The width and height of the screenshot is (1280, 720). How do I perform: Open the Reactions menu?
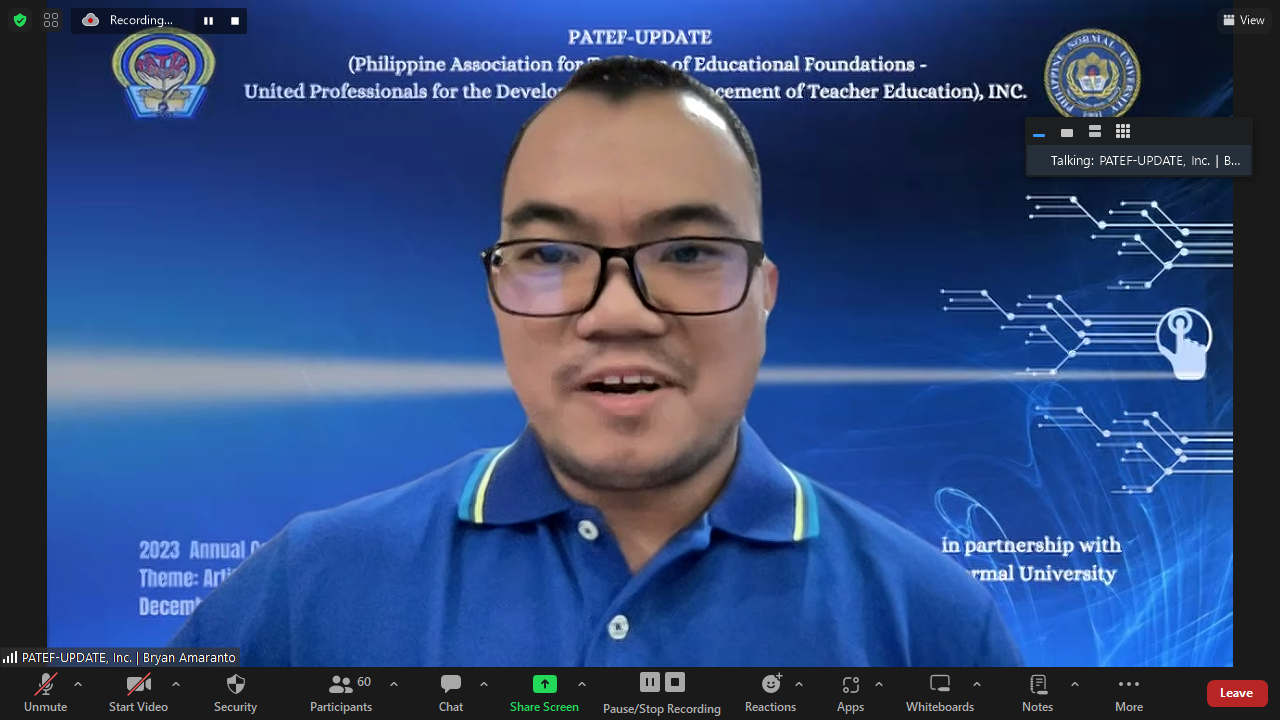pyautogui.click(x=770, y=692)
